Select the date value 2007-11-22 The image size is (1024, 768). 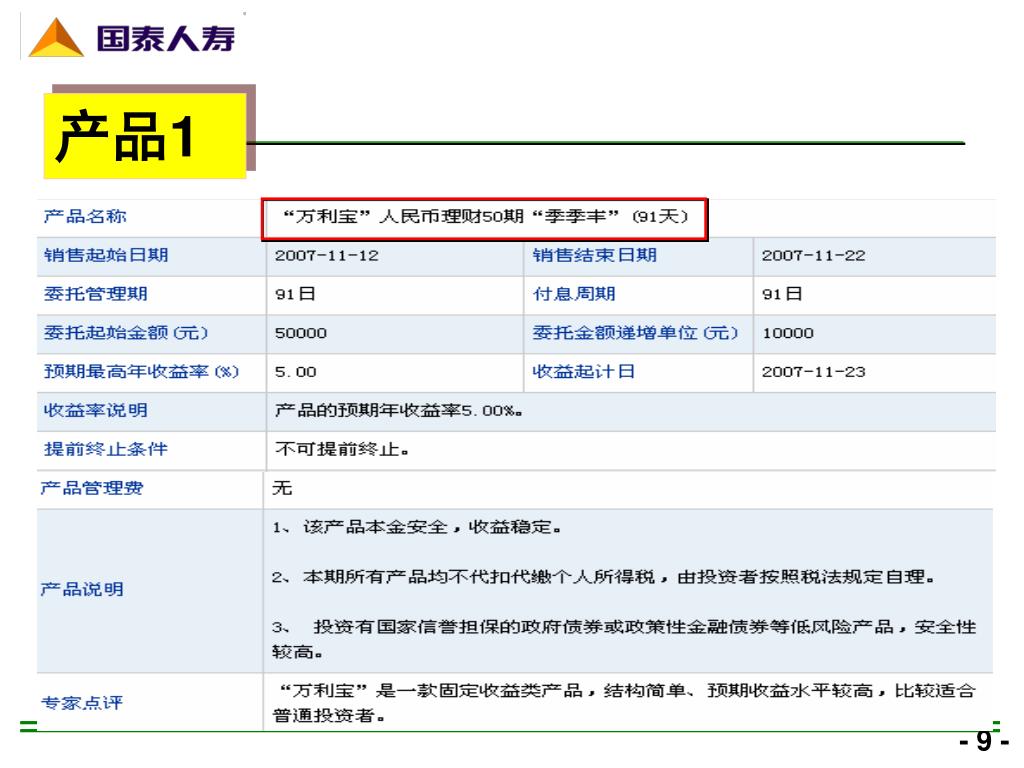click(813, 255)
